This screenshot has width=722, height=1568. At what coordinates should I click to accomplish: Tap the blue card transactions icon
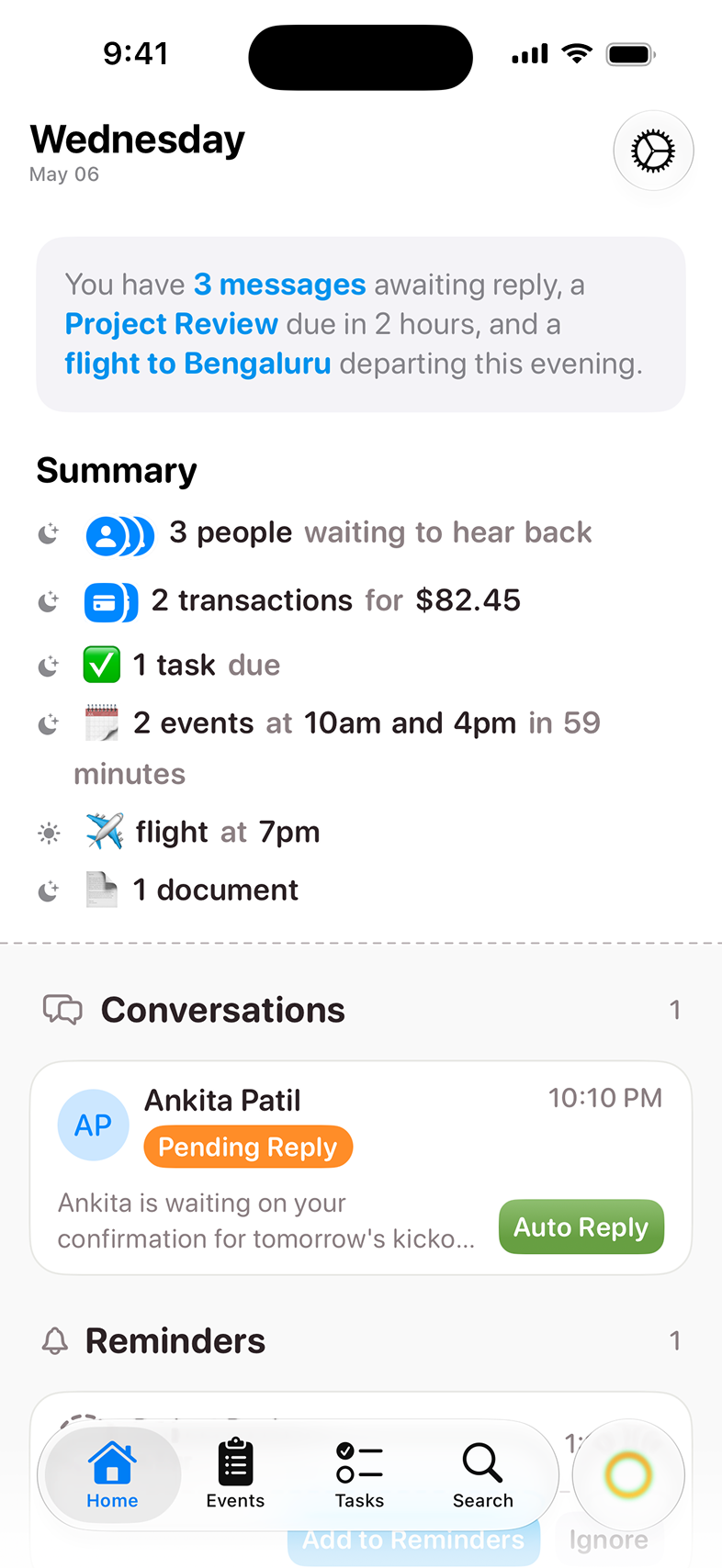[x=111, y=603]
